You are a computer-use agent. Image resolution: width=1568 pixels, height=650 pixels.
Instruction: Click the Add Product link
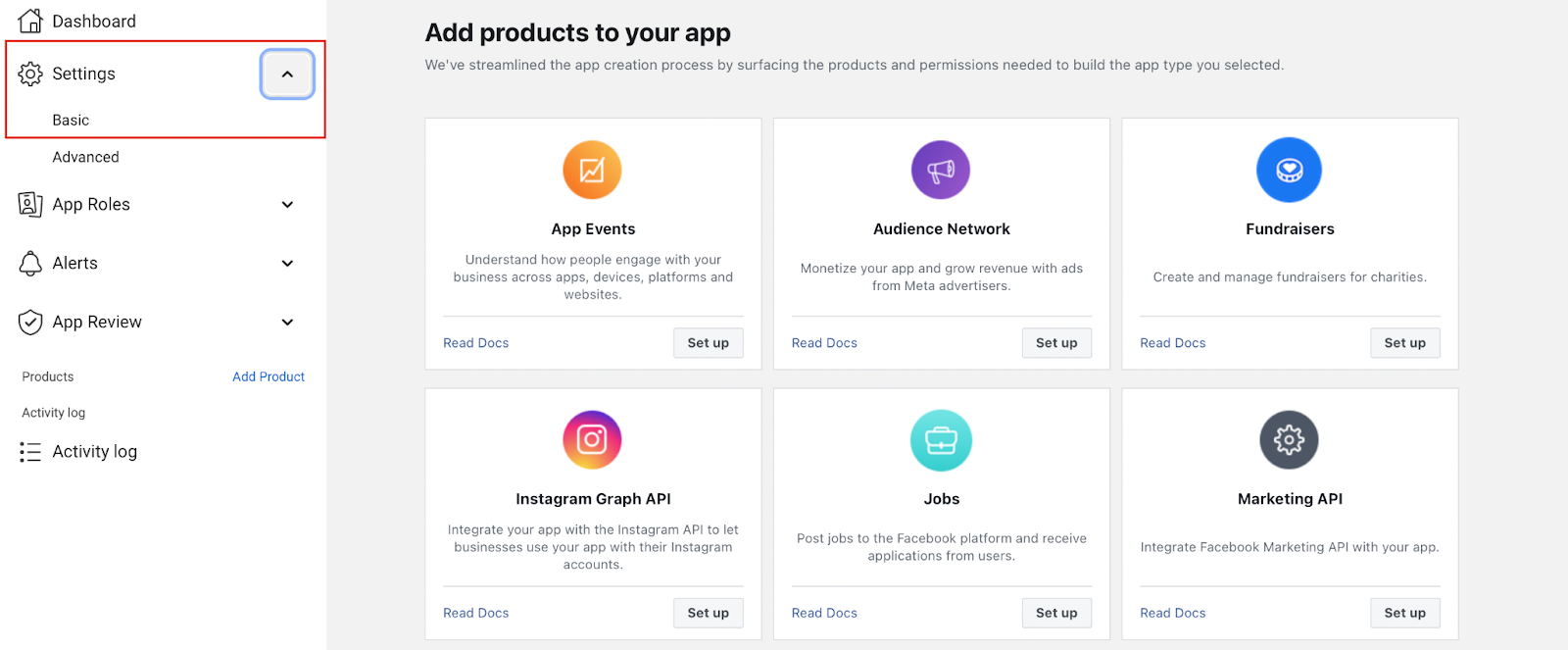[269, 376]
